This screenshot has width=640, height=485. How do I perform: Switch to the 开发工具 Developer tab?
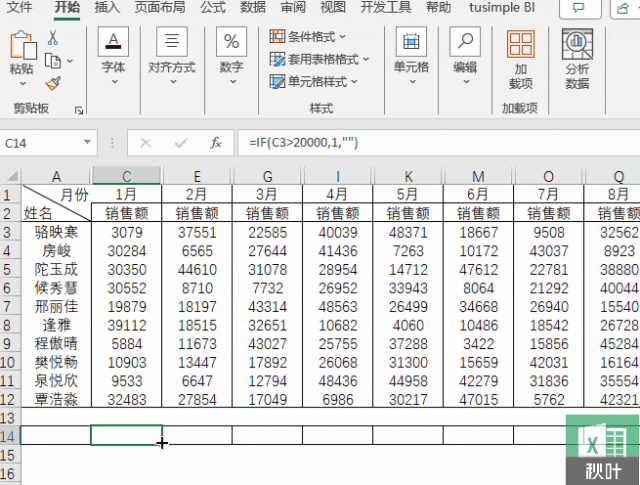tap(386, 7)
